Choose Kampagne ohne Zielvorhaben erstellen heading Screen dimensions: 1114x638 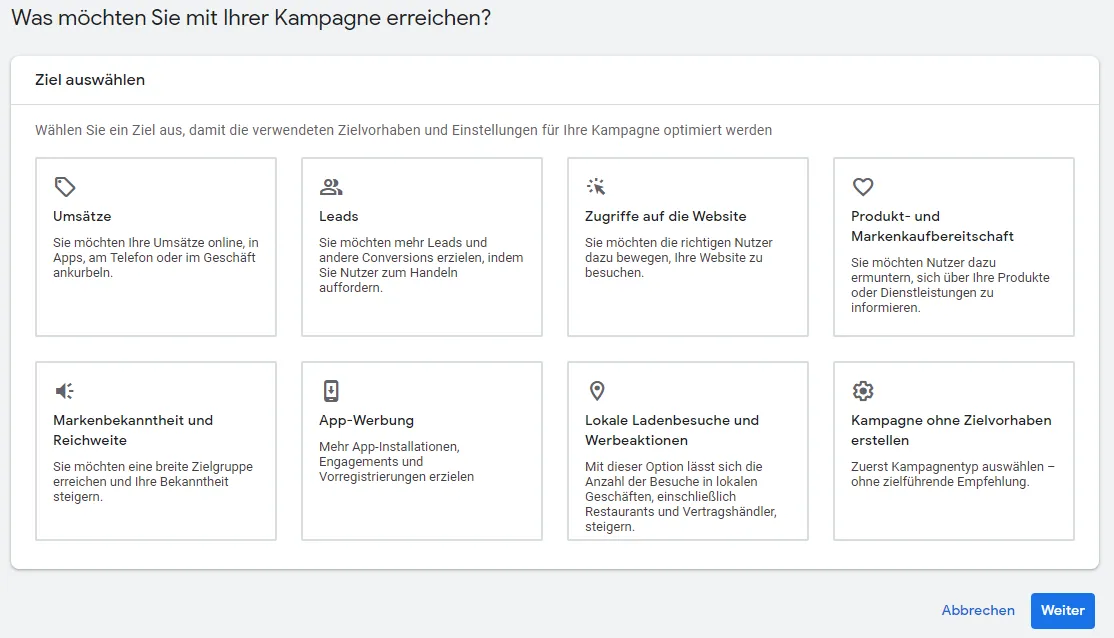click(951, 430)
